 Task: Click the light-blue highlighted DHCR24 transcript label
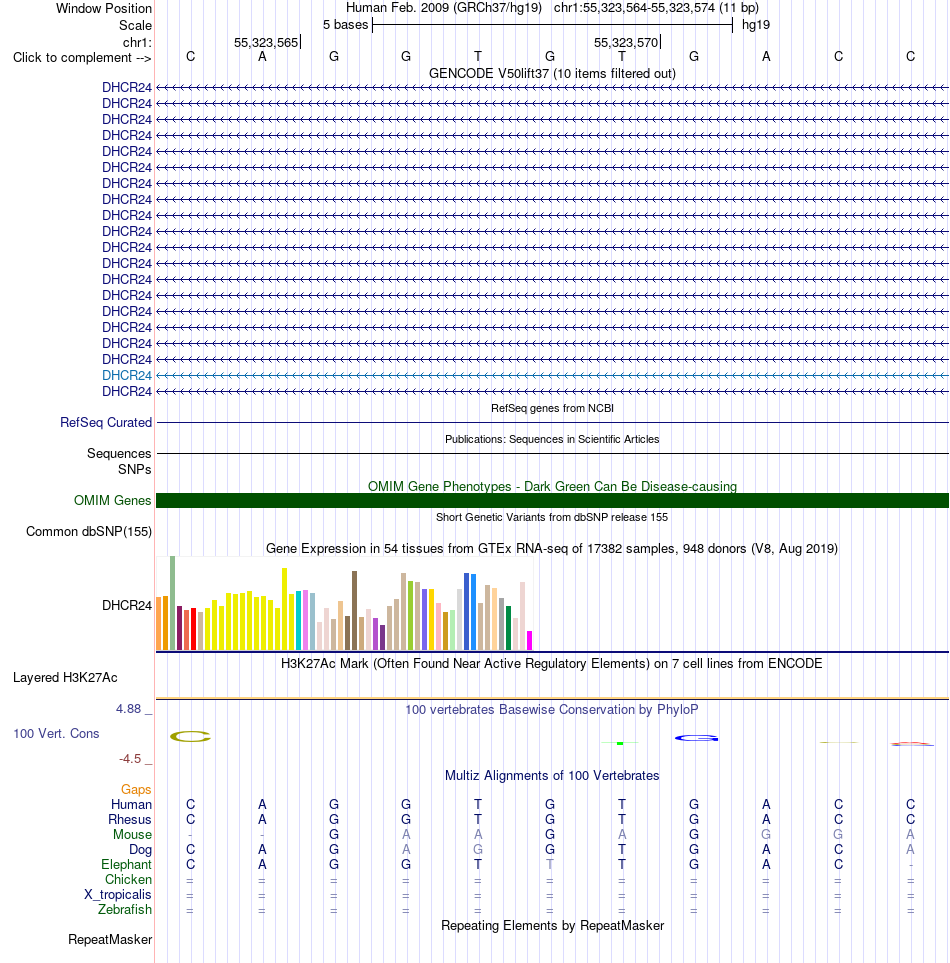(x=127, y=375)
